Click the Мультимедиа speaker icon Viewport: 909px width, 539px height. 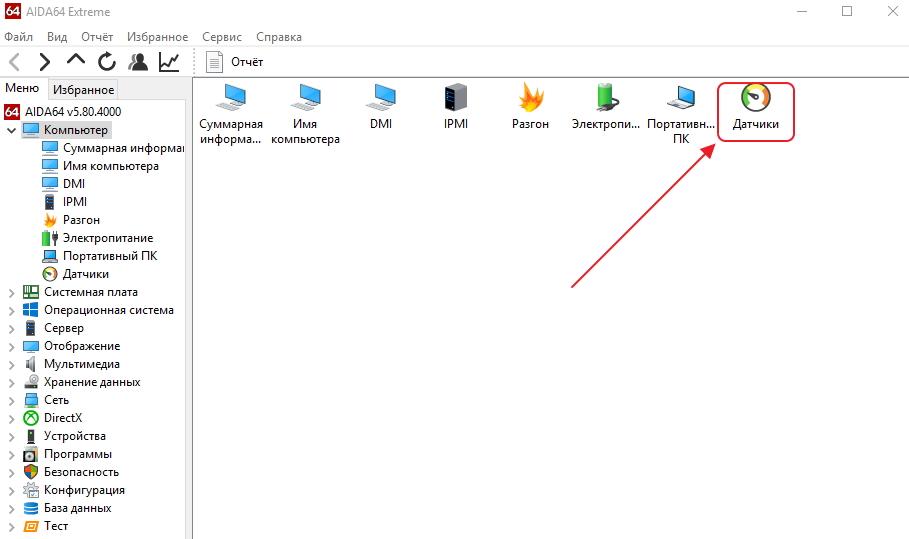(x=31, y=364)
